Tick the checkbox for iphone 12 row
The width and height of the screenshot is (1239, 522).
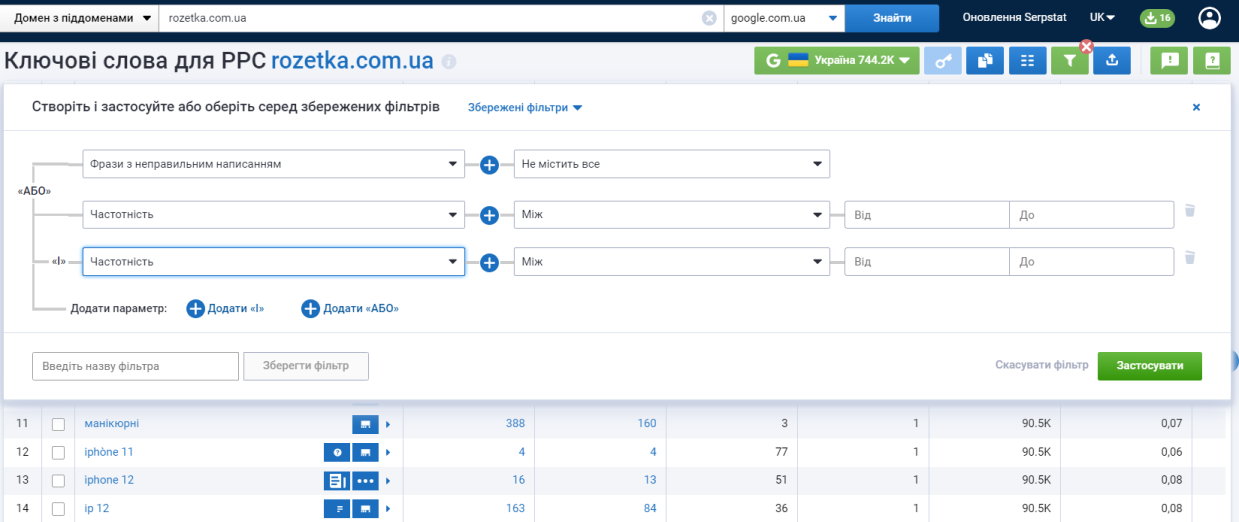click(x=58, y=480)
